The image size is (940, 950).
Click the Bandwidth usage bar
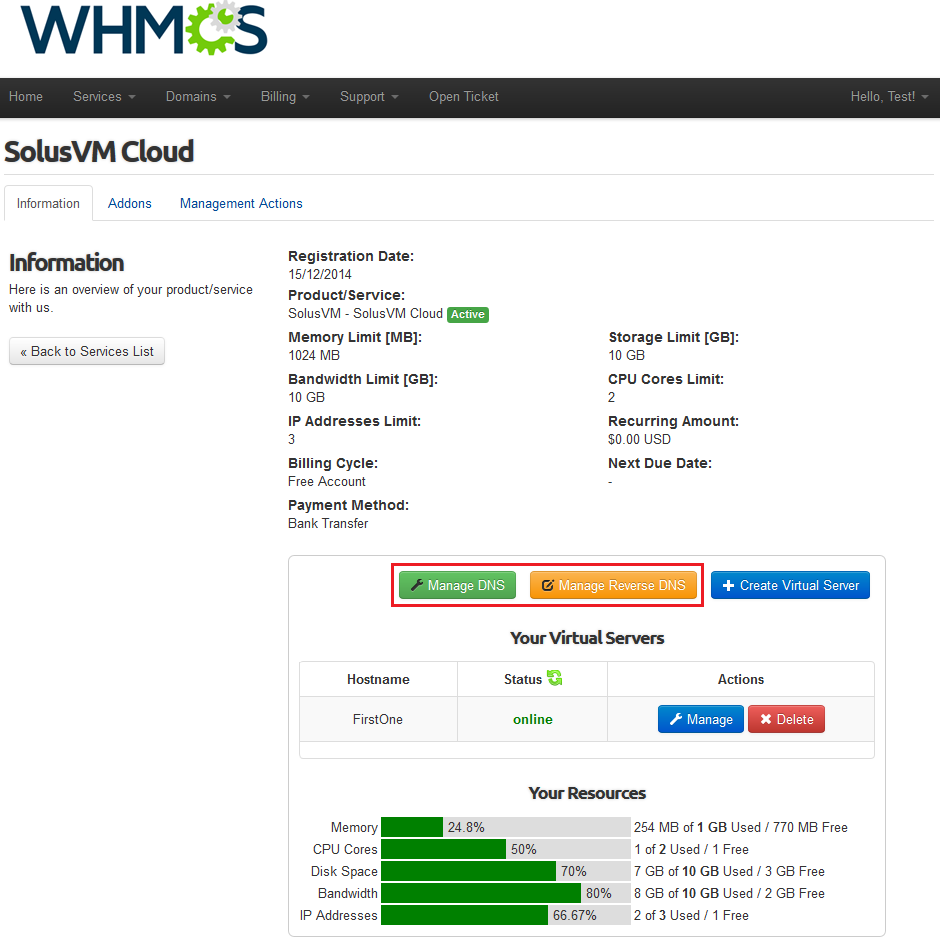point(505,894)
